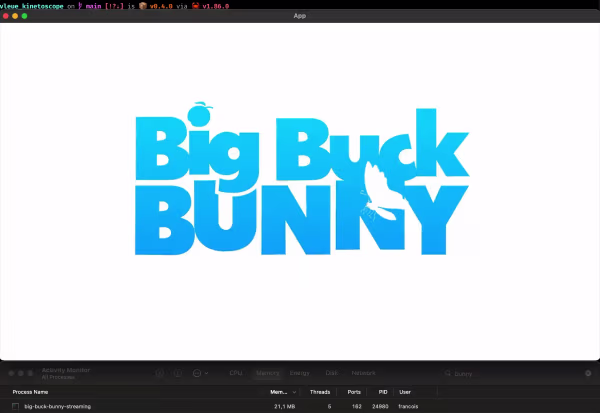Open process info in Activity Monitor
Viewport: 600px width, 413px height.
(x=178, y=373)
